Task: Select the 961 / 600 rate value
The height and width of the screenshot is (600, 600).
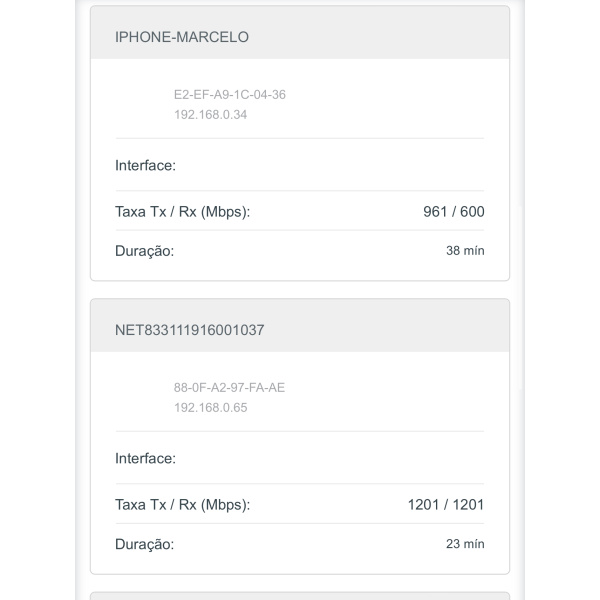Action: [454, 212]
